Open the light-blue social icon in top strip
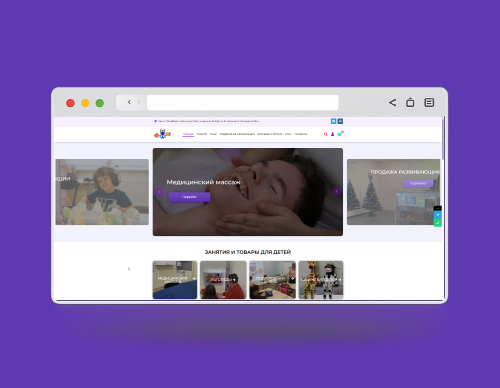 click(333, 121)
